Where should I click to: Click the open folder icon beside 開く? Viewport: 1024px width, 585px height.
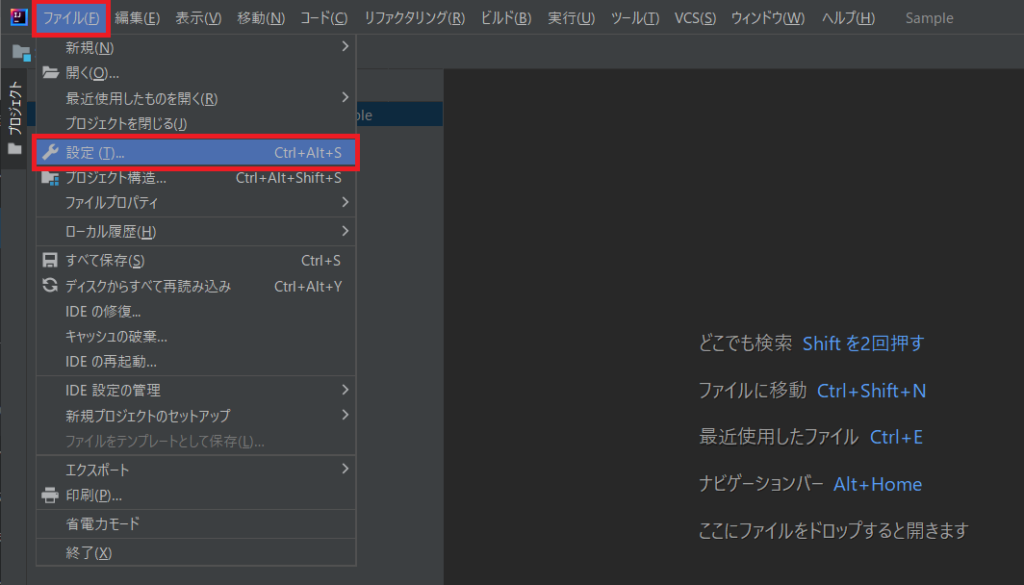coord(50,73)
